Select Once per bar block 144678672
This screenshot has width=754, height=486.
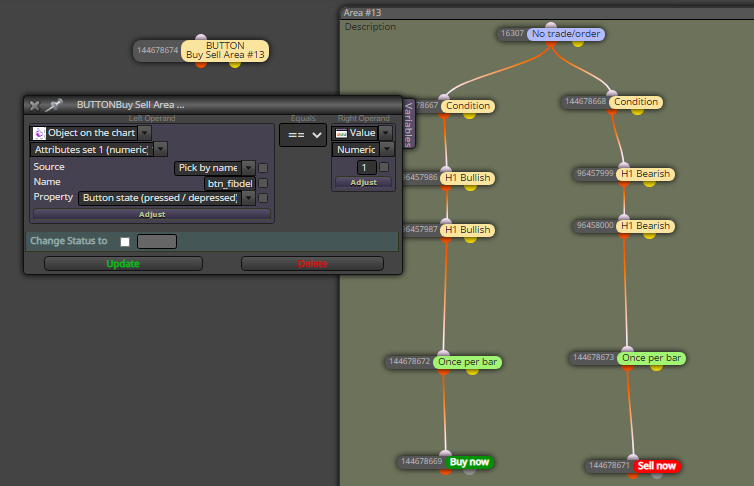click(467, 362)
